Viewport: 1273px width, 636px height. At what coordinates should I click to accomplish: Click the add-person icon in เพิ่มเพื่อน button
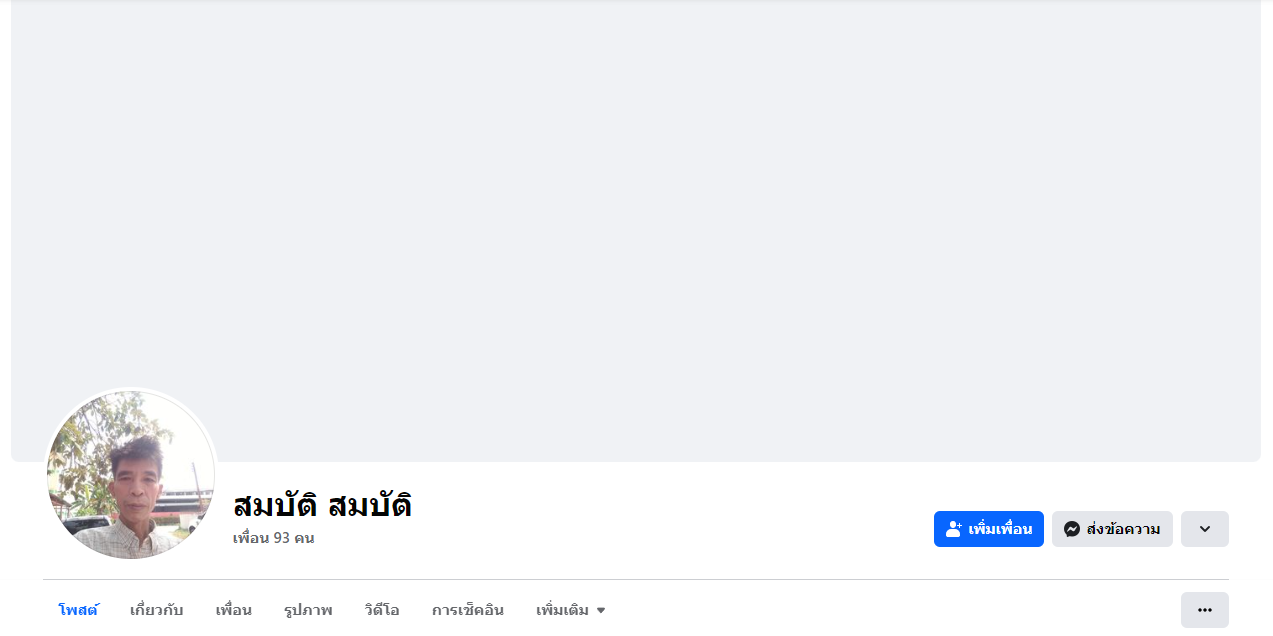click(953, 529)
